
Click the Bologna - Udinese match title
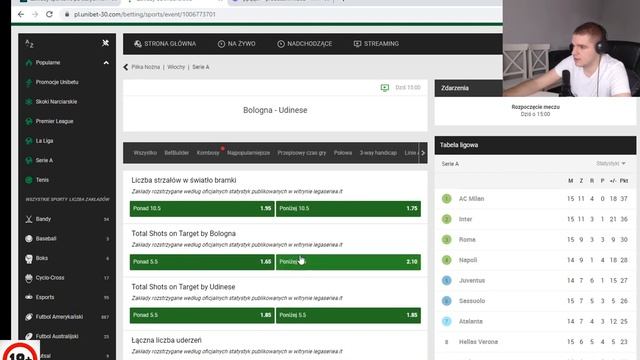(x=275, y=110)
